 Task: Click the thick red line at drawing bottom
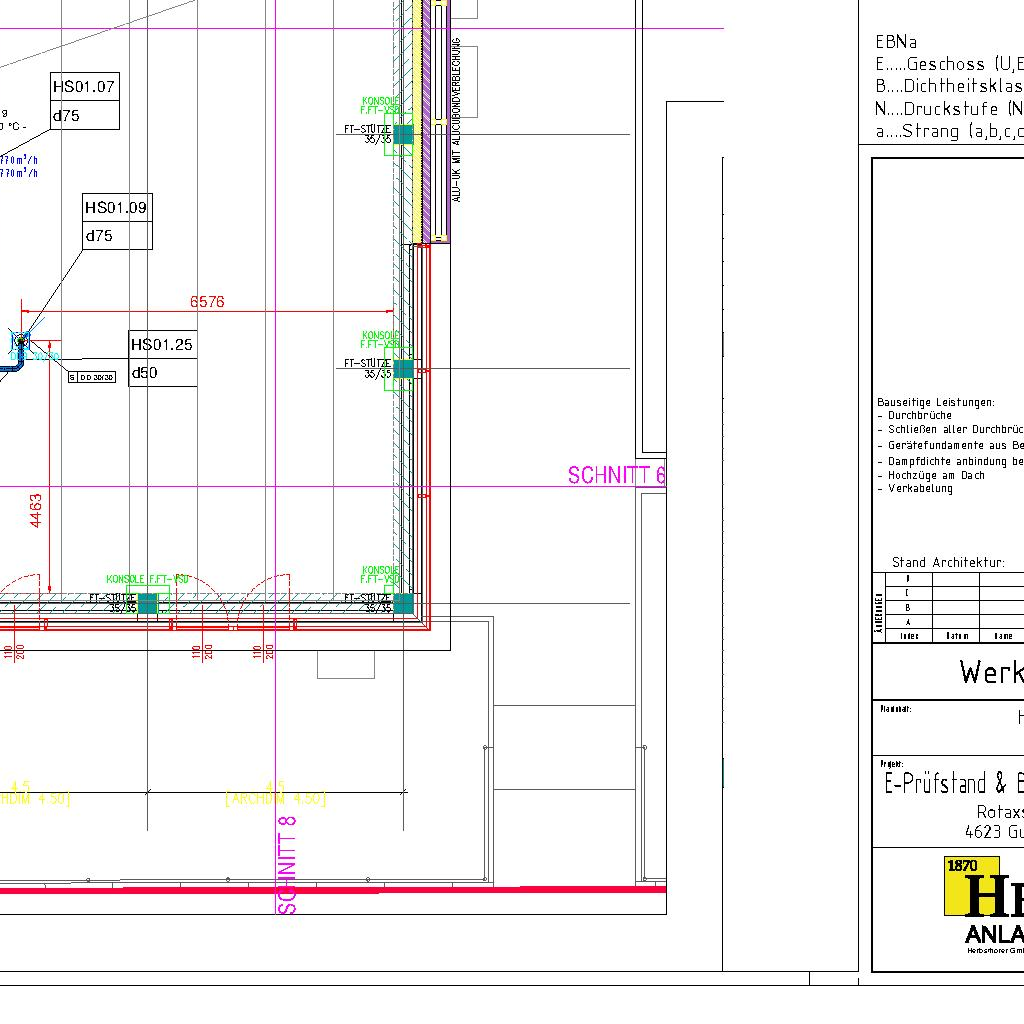tap(330, 888)
